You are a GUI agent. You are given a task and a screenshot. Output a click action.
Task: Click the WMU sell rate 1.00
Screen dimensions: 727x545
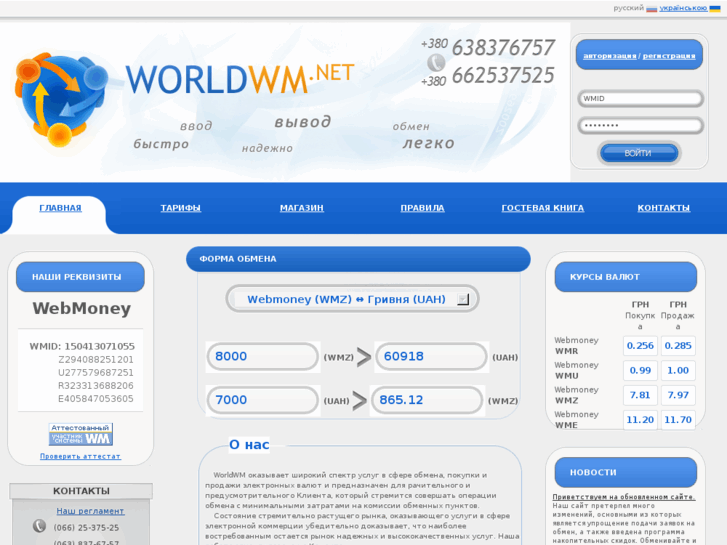pos(678,371)
